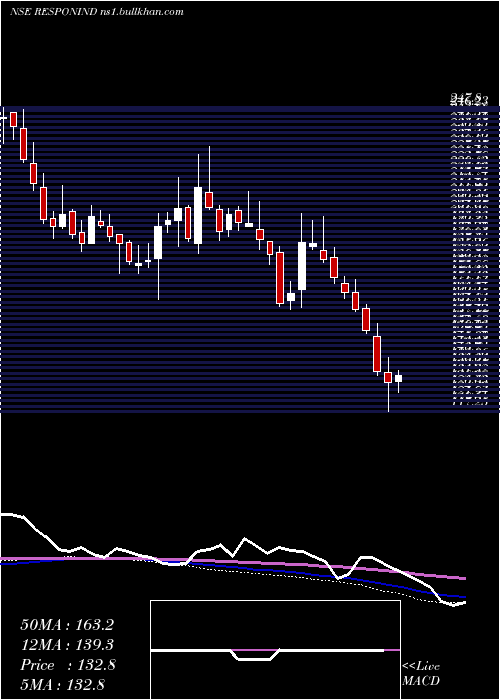
Task: Select the 50MA : 163.2 value
Action: [x=67, y=625]
